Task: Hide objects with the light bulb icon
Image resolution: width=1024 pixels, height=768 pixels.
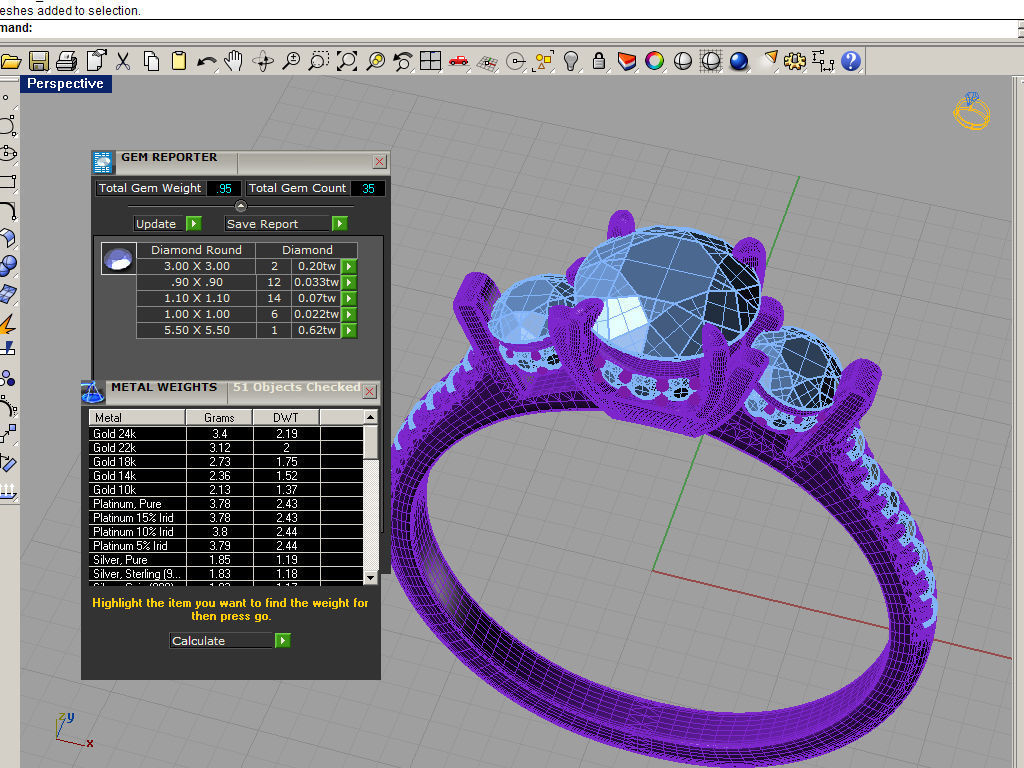Action: pos(571,61)
